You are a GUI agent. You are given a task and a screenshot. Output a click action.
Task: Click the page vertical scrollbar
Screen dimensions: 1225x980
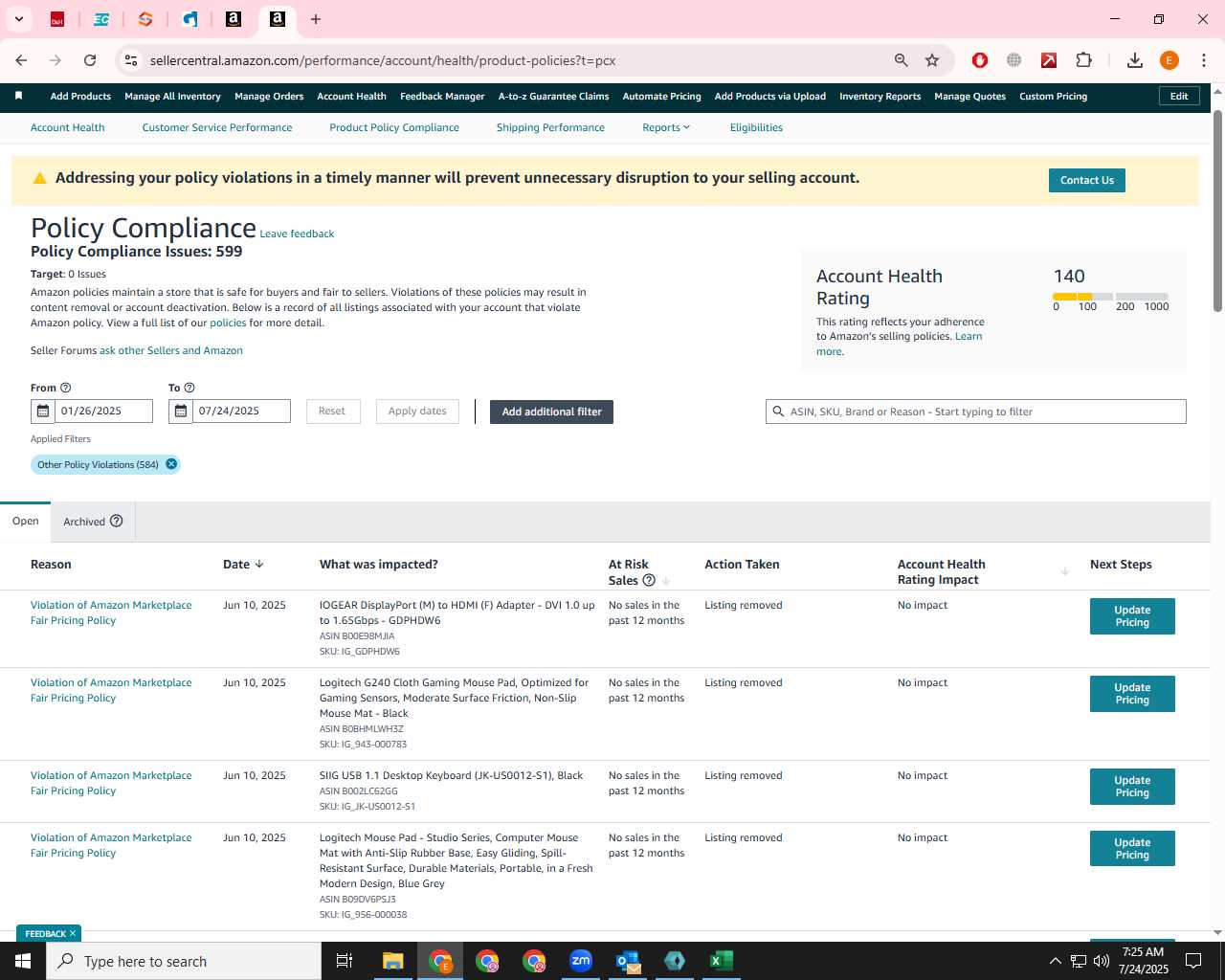pos(1217,211)
